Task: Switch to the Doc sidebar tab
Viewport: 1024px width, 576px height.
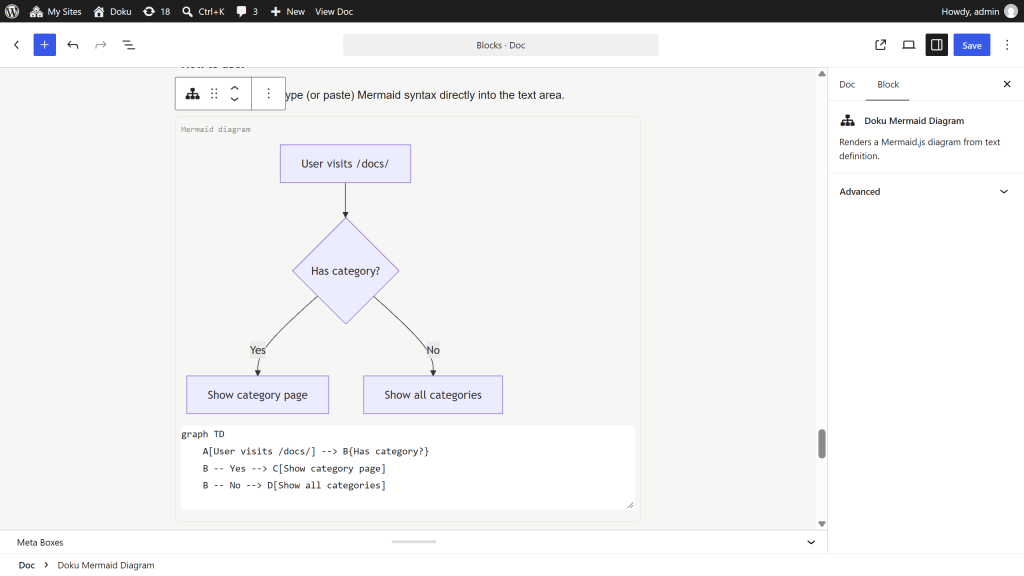Action: 847,84
